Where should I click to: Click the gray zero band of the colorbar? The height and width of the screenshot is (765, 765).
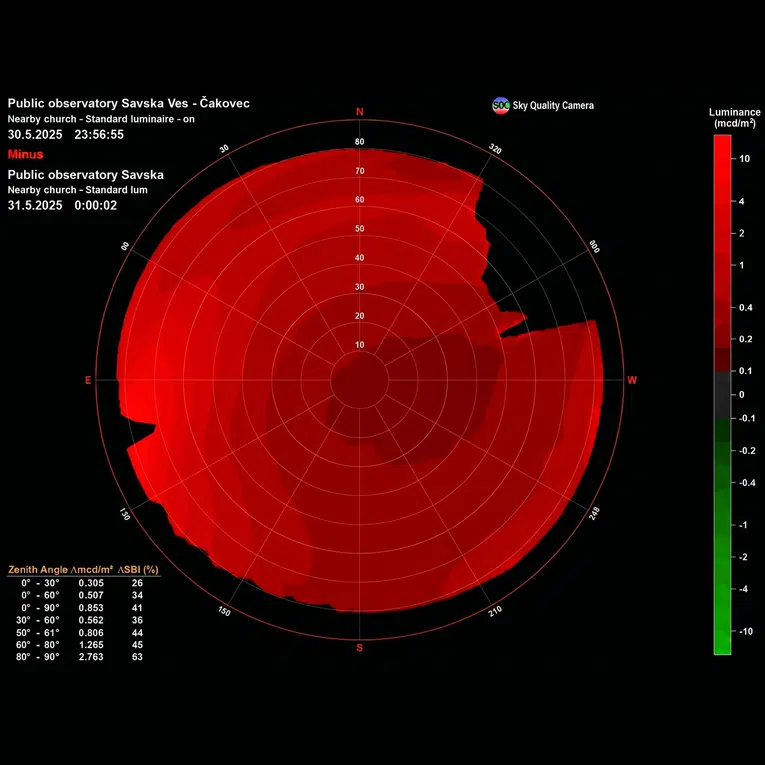(722, 395)
